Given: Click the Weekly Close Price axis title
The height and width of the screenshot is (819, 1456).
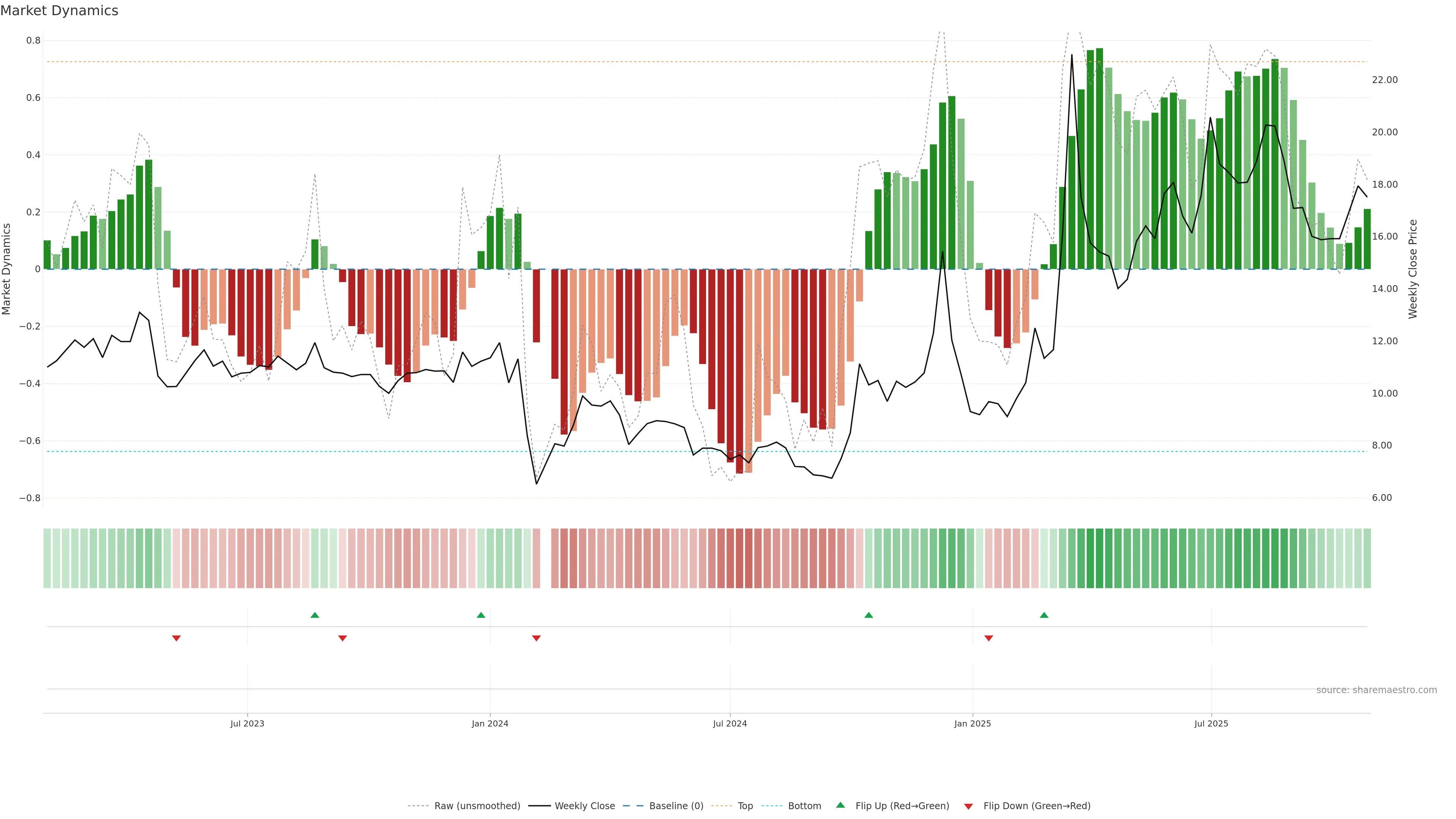Looking at the screenshot, I should pyautogui.click(x=1412, y=269).
